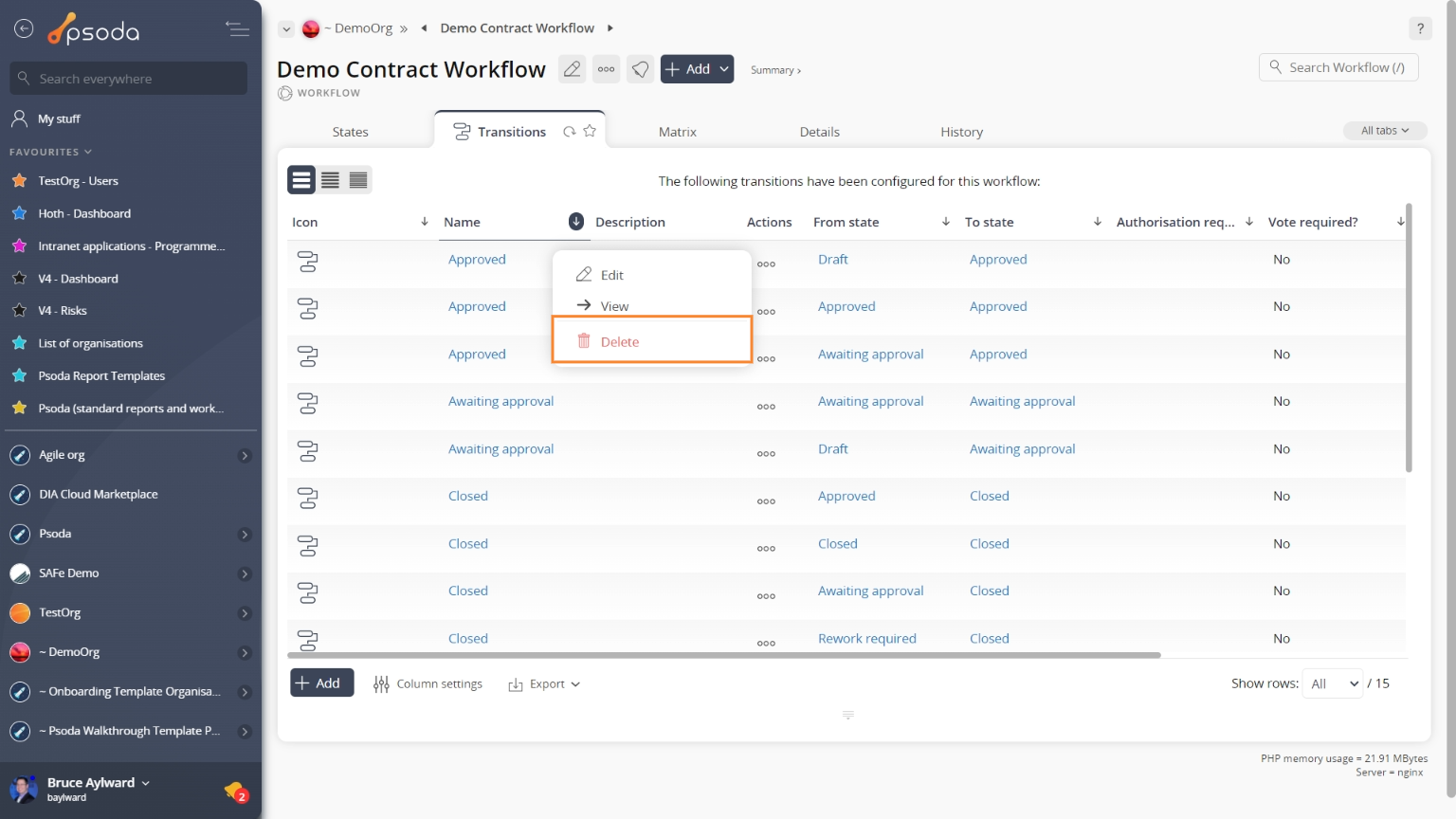
Task: Open actions menu for Closed from Rework required row
Action: click(x=766, y=643)
